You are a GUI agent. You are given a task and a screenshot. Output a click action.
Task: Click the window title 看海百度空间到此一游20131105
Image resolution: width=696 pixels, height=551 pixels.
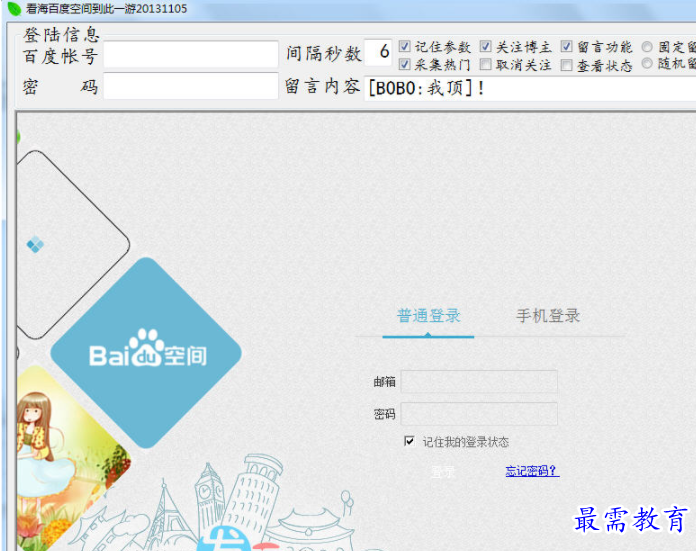point(107,8)
